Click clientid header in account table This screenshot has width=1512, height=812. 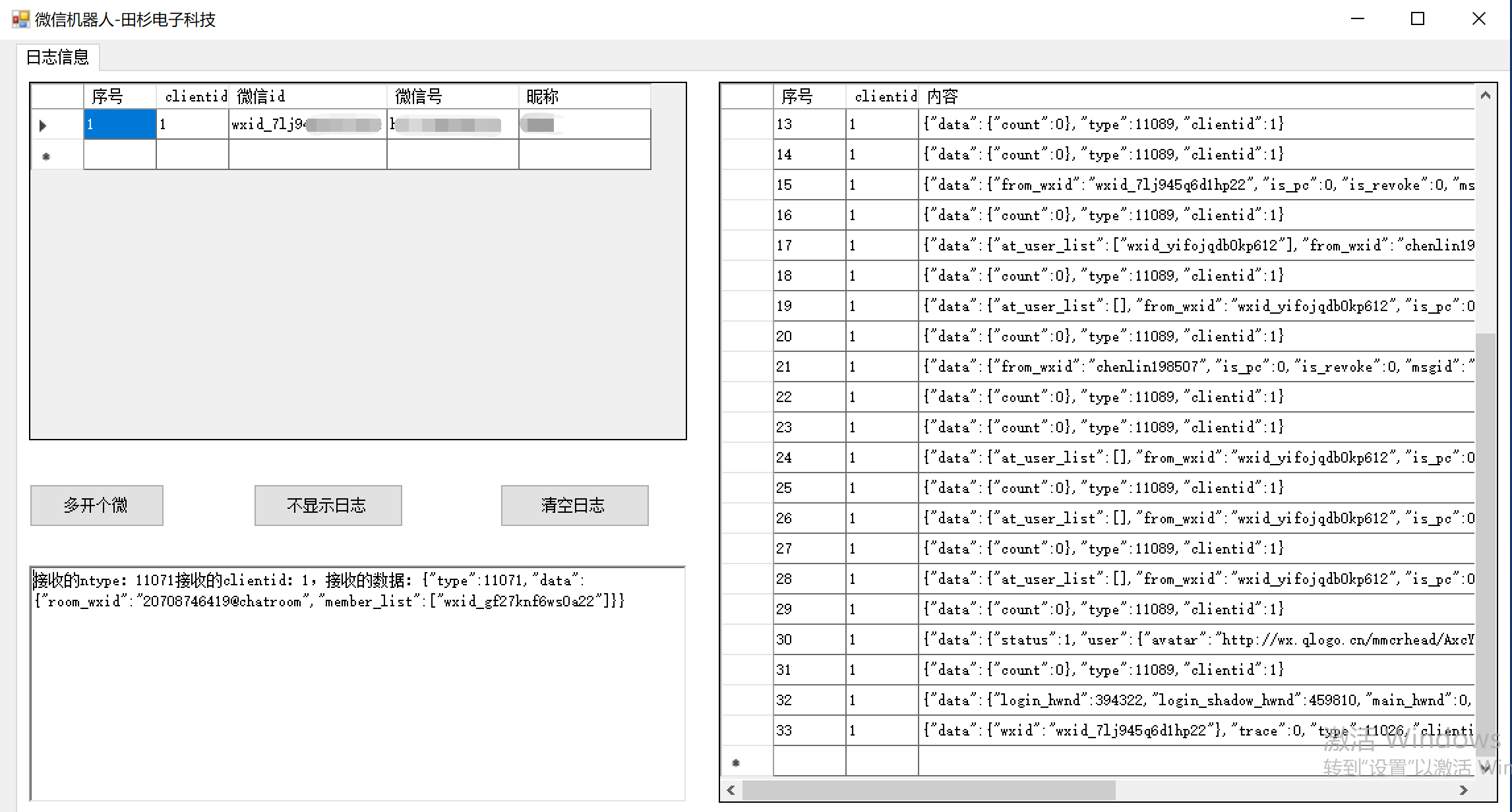pos(192,97)
